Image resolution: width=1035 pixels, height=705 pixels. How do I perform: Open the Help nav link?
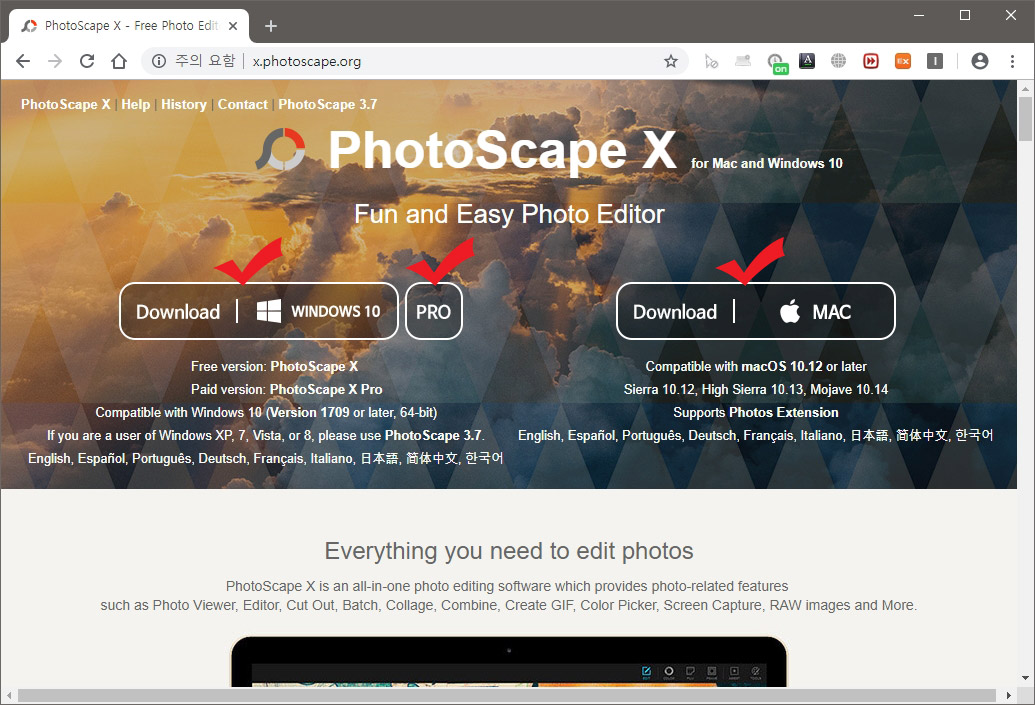135,104
